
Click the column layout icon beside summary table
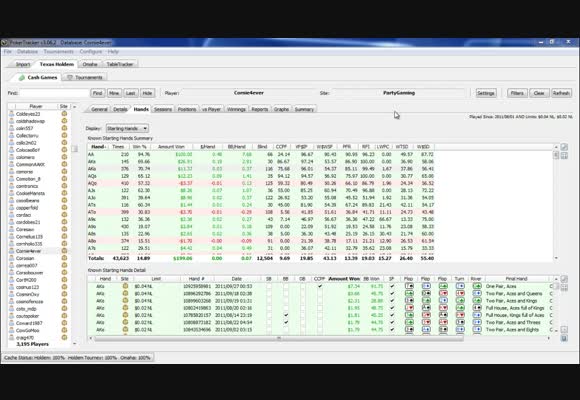click(x=564, y=156)
